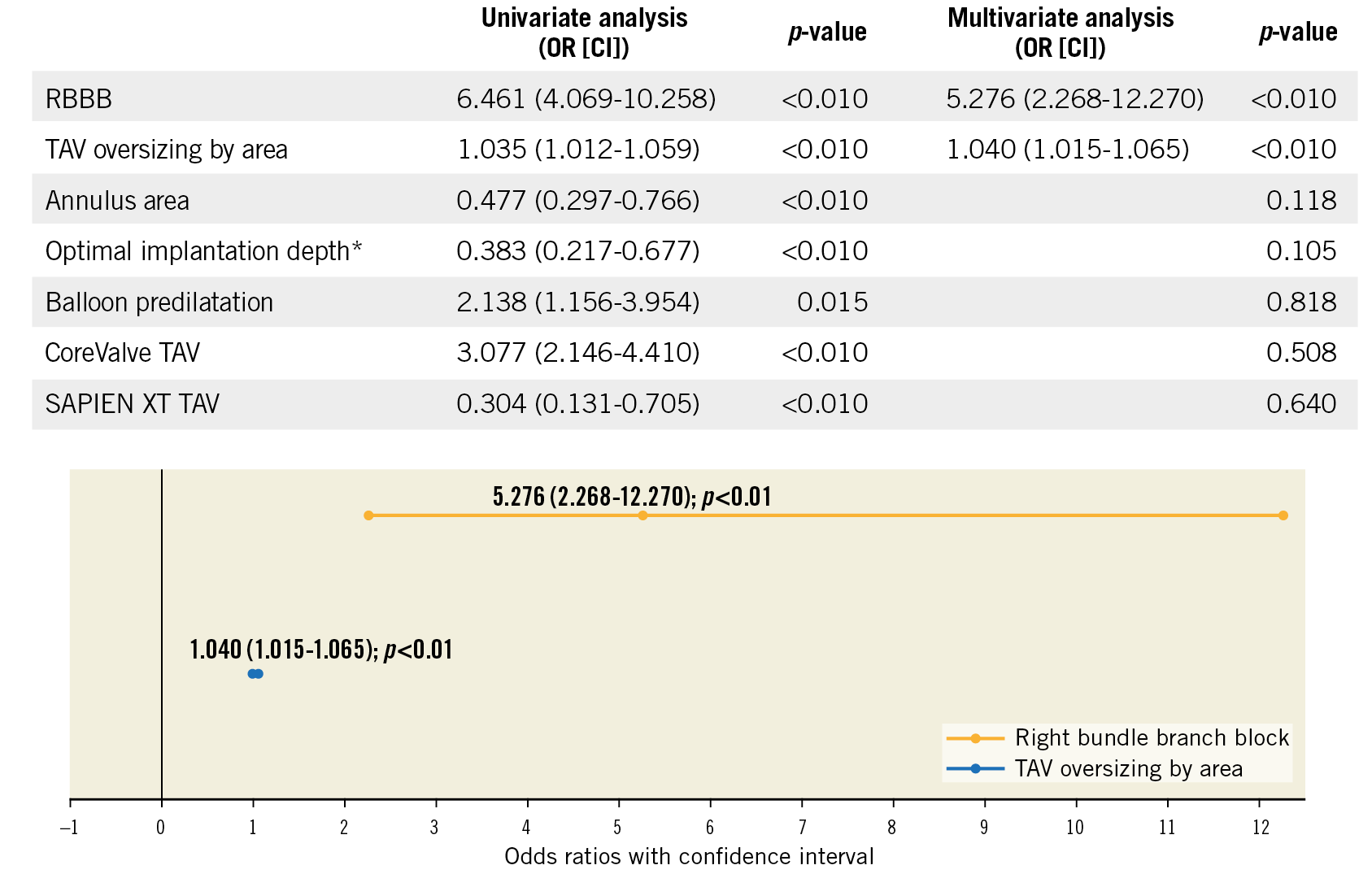Viewport: 1372px width, 874px height.
Task: Click the blue TAV oversizing legend marker
Action: click(x=975, y=768)
